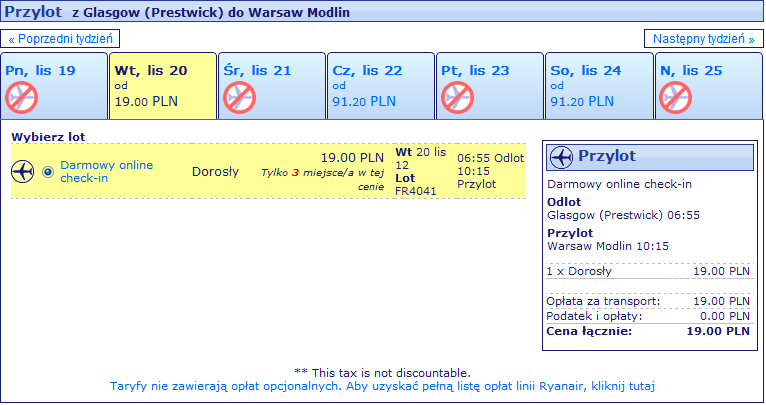Click flight number FR4041
Image resolution: width=766 pixels, height=405 pixels.
(416, 191)
